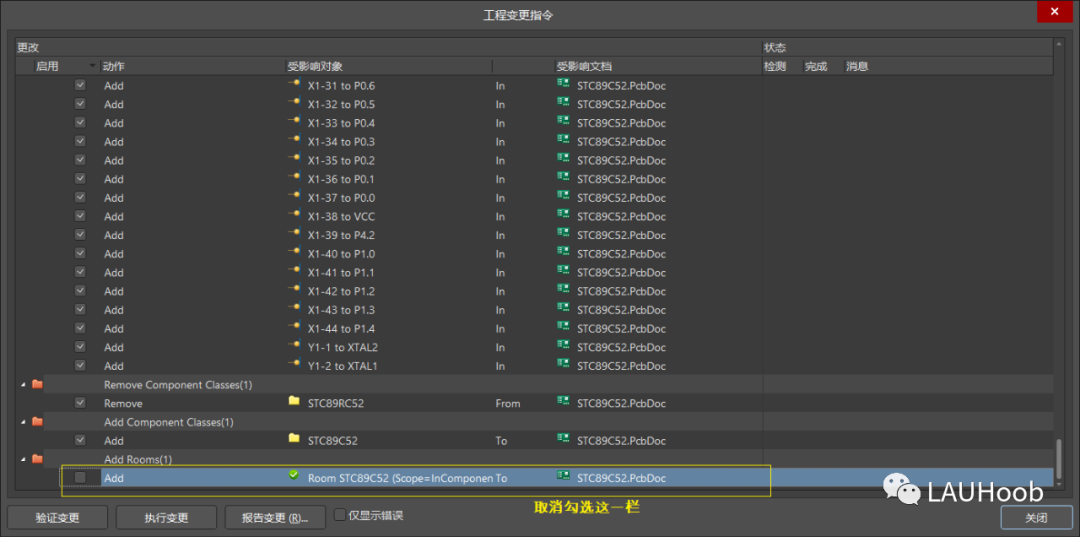Image resolution: width=1080 pixels, height=537 pixels.
Task: Click the orange folder icon for Add Component Classes
Action: pos(37,421)
